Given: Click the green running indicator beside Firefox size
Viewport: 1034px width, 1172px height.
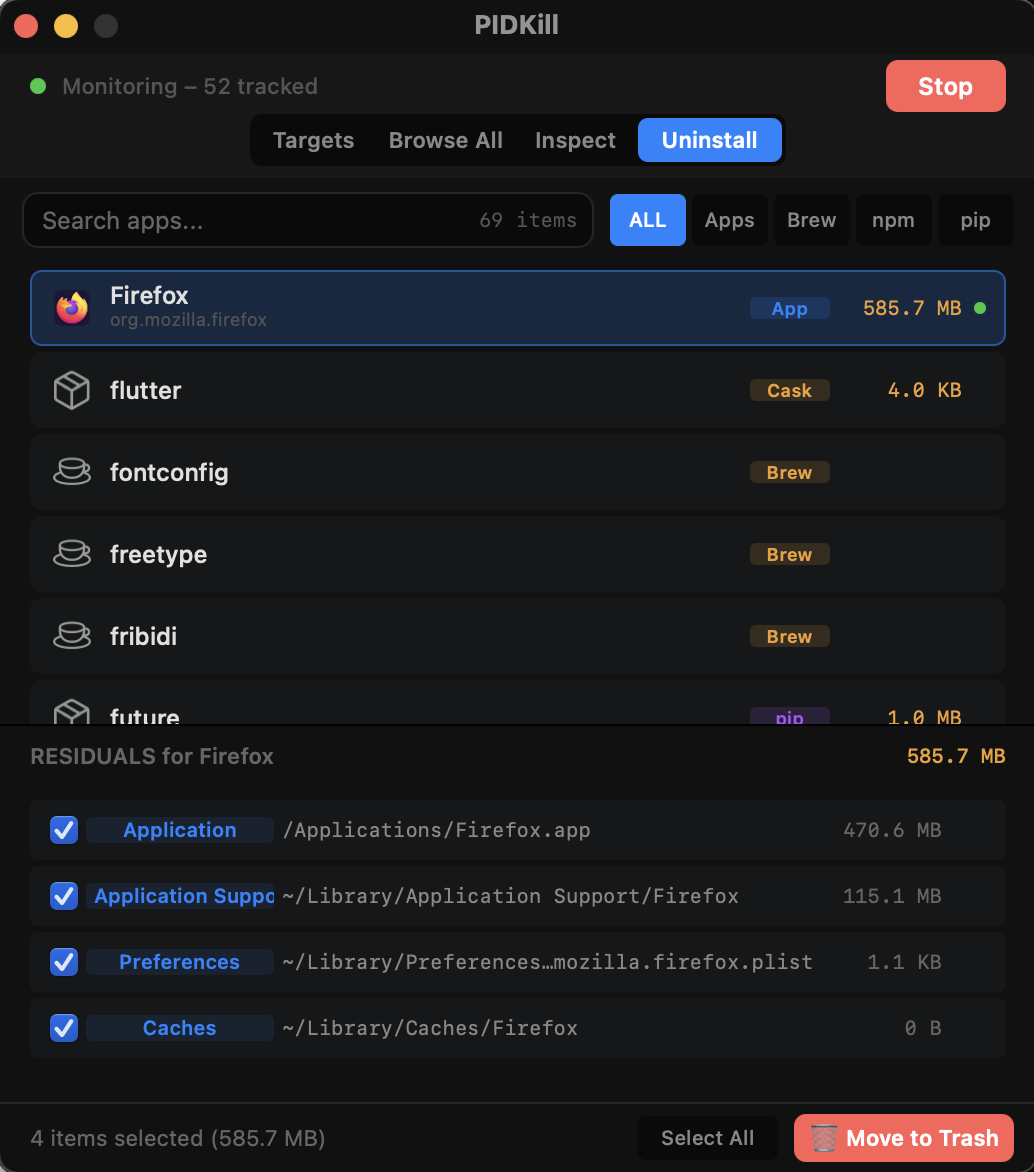Looking at the screenshot, I should pyautogui.click(x=980, y=308).
